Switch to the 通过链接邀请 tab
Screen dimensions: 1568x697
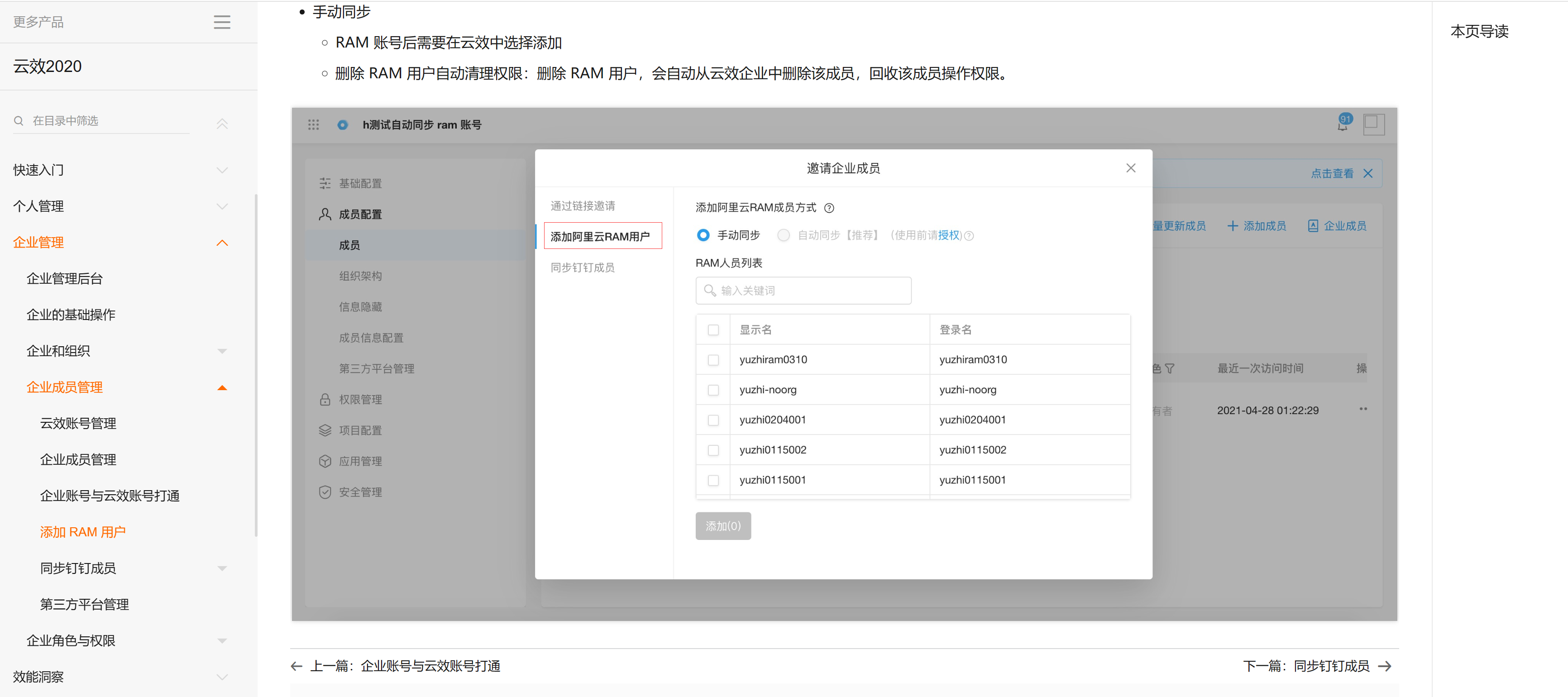583,206
